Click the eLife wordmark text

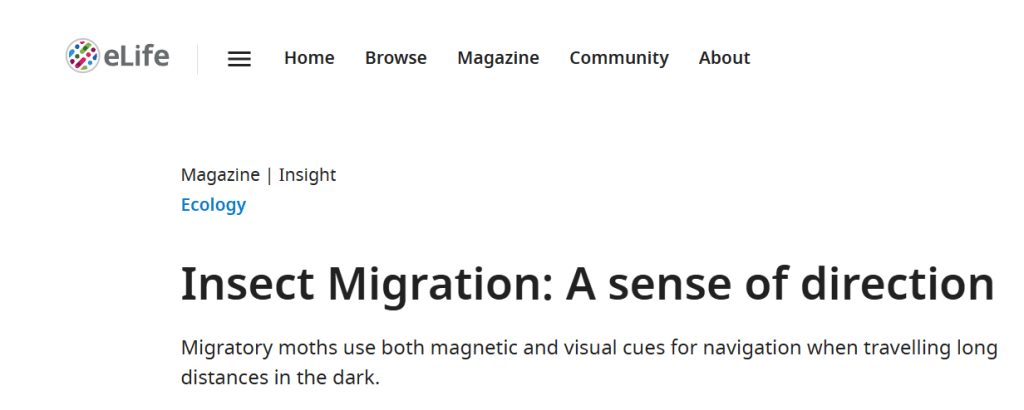point(136,57)
